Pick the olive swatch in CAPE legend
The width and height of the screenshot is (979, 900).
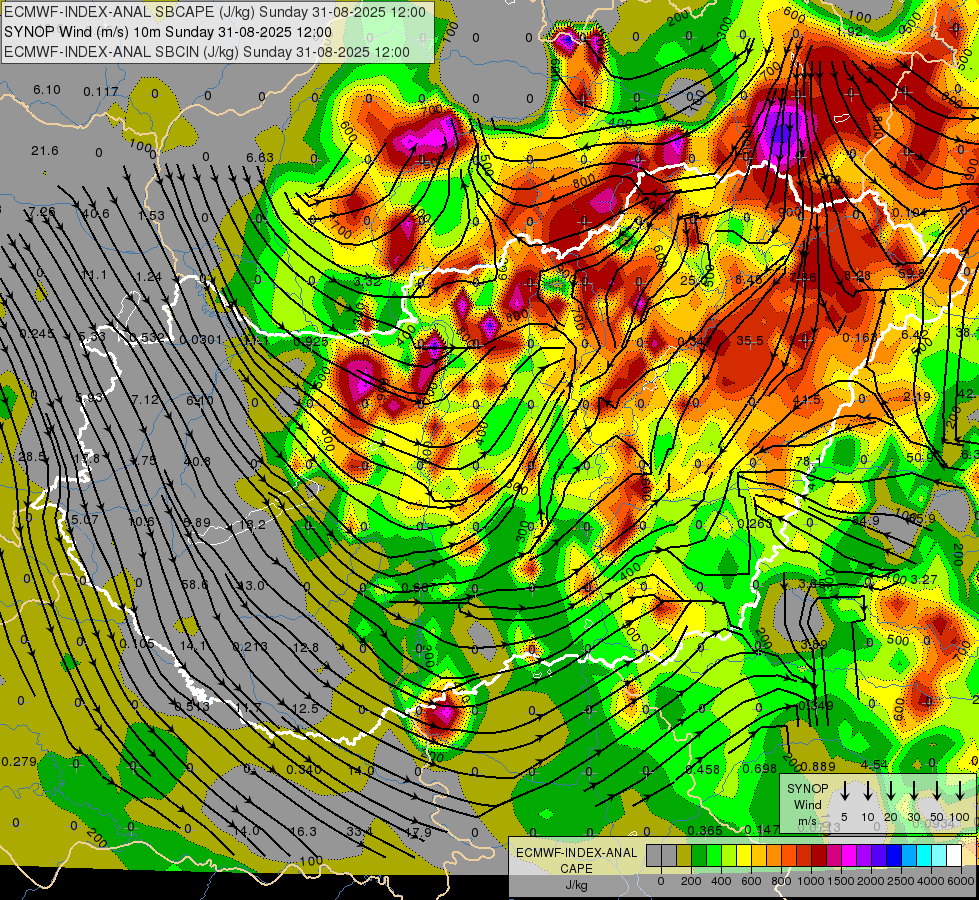coord(684,856)
